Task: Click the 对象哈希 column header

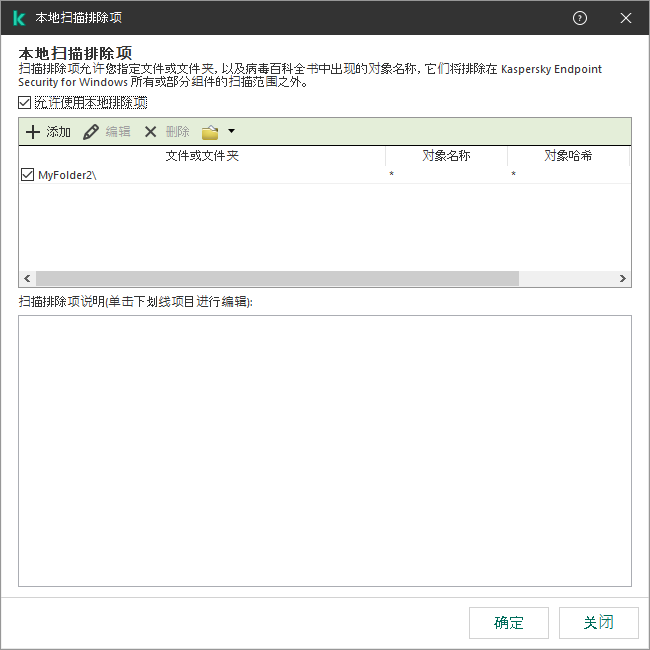Action: (x=568, y=156)
